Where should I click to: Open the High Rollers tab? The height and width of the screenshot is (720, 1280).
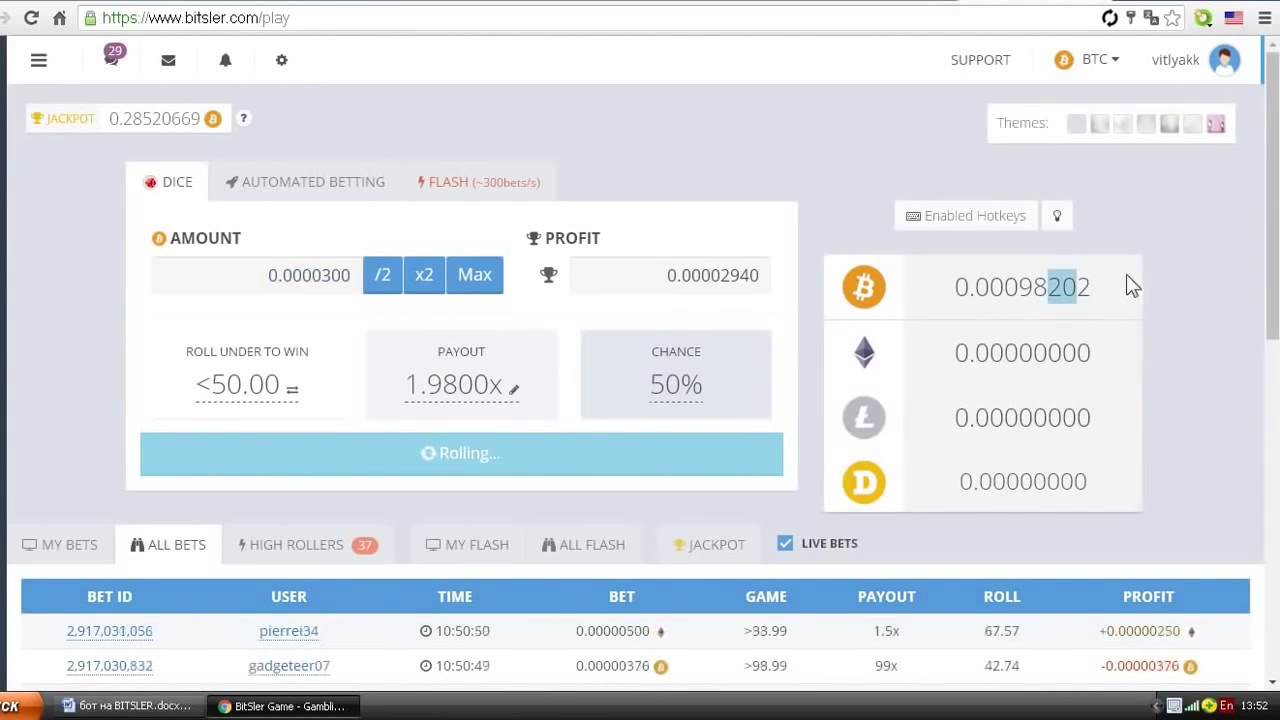point(307,544)
